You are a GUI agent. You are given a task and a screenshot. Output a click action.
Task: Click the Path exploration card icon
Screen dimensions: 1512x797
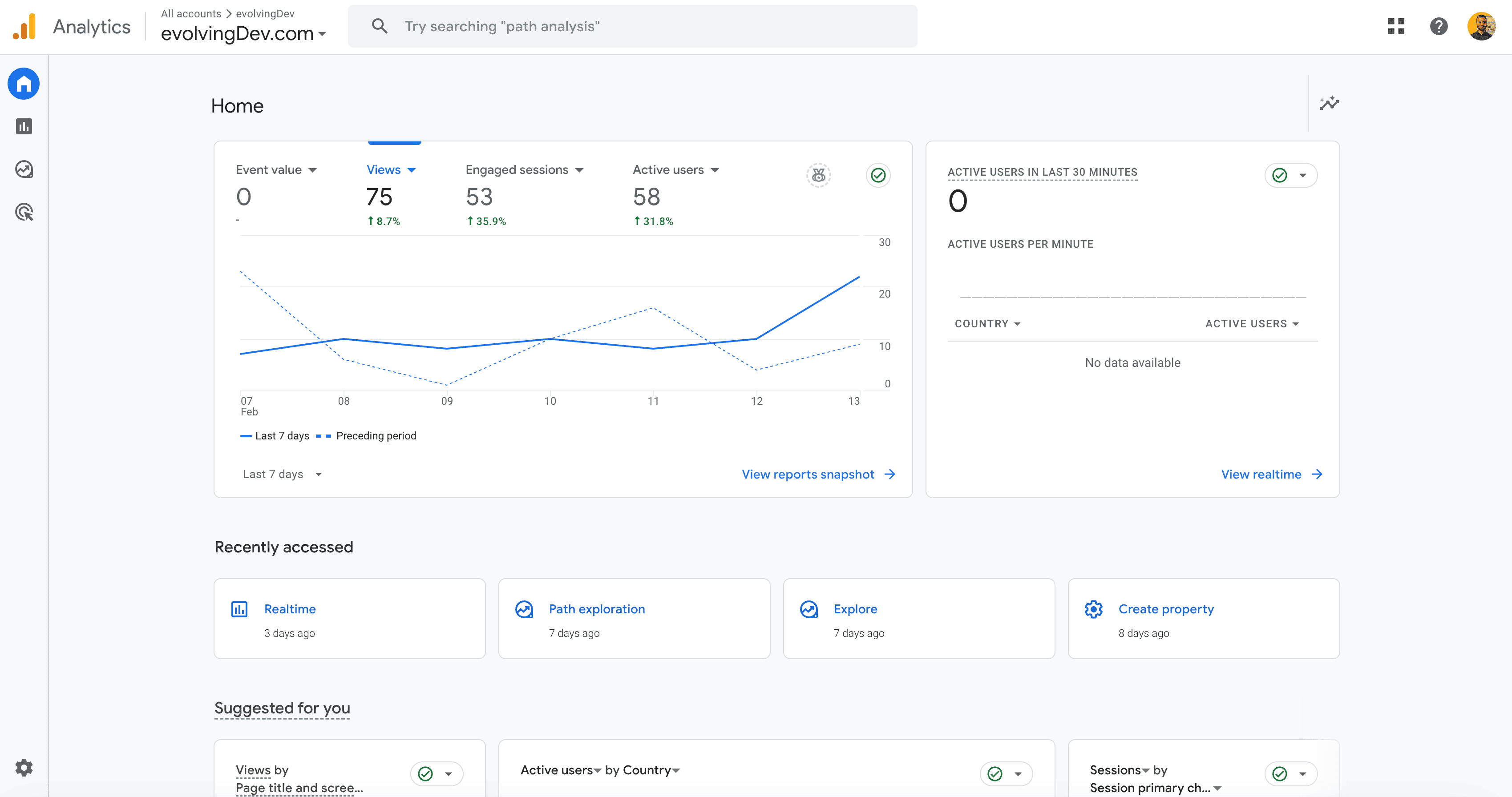[x=524, y=609]
